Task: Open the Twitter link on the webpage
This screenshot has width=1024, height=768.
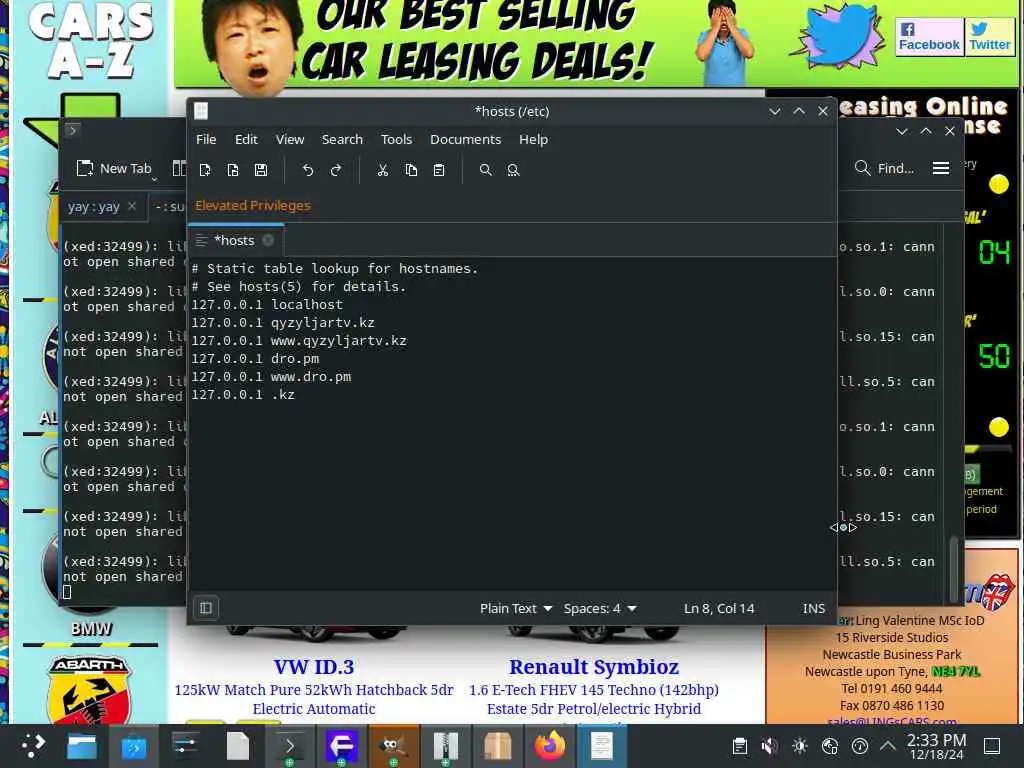Action: click(989, 37)
